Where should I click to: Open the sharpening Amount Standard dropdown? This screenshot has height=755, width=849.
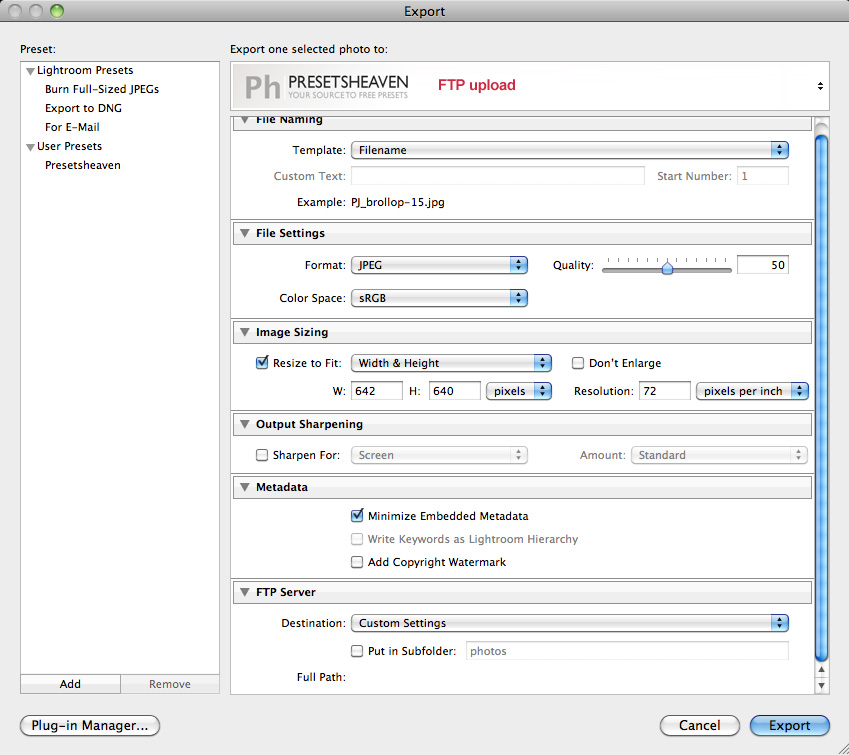point(719,455)
